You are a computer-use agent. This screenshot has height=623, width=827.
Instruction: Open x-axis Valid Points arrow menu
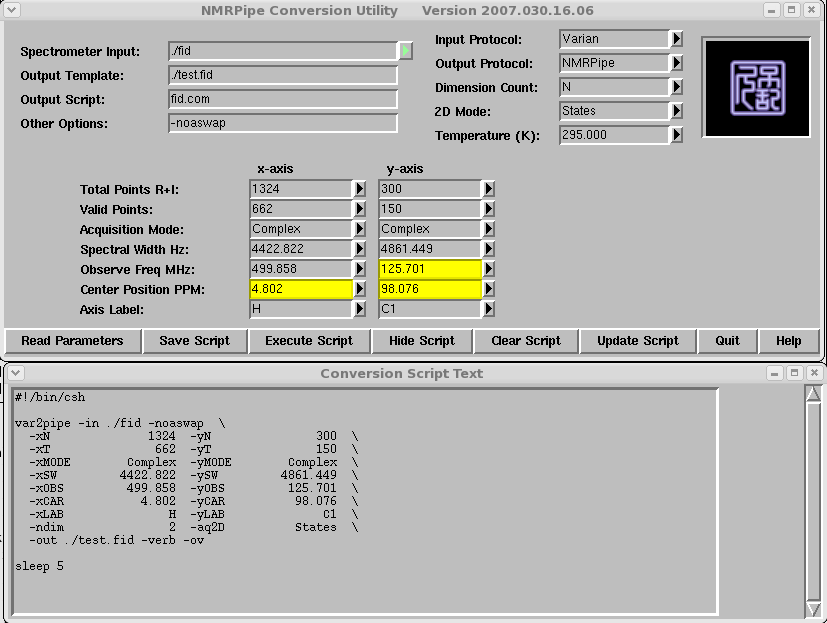point(360,209)
